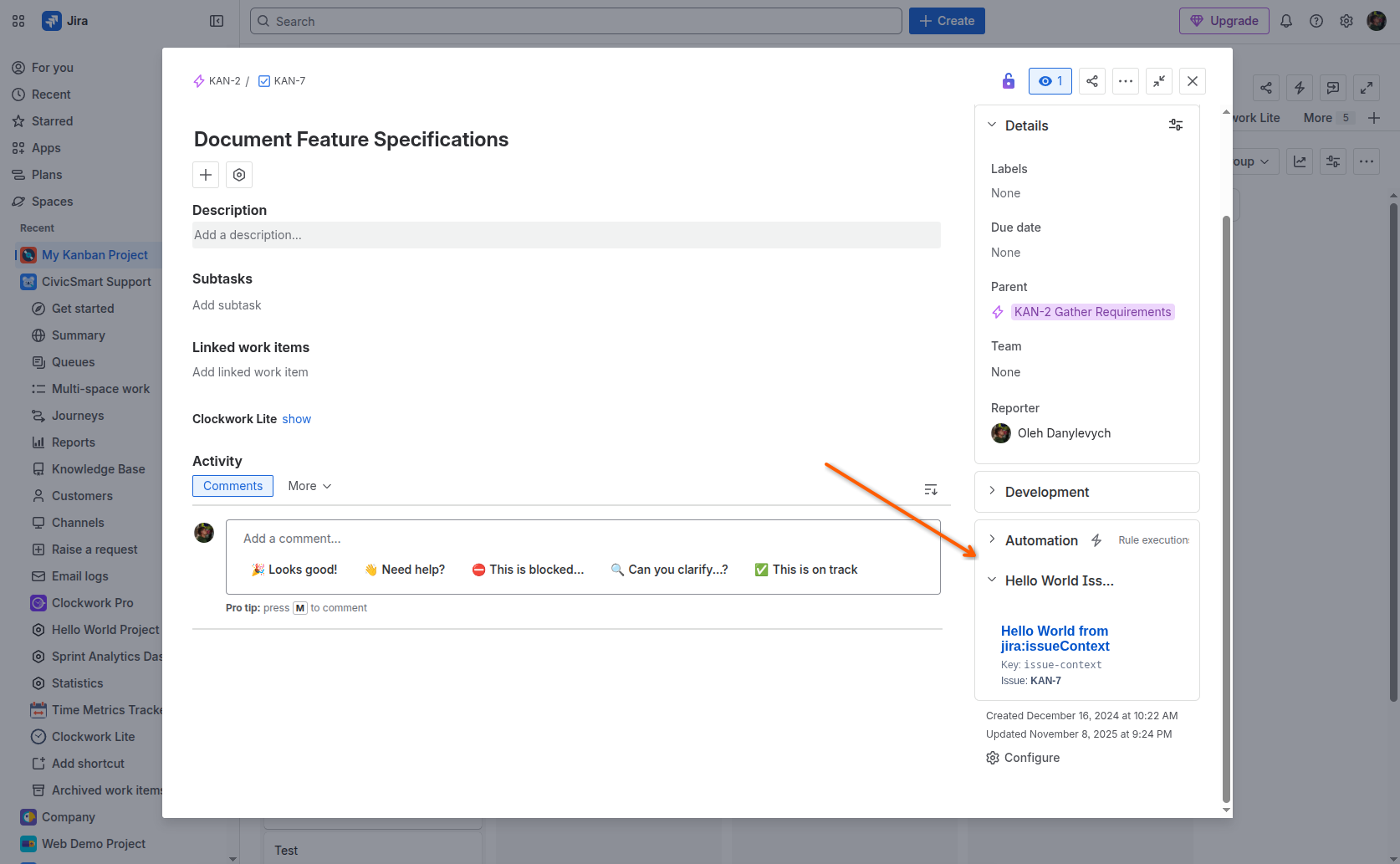The image size is (1400, 864).
Task: Open CivicSmart Support project
Action: click(x=96, y=282)
